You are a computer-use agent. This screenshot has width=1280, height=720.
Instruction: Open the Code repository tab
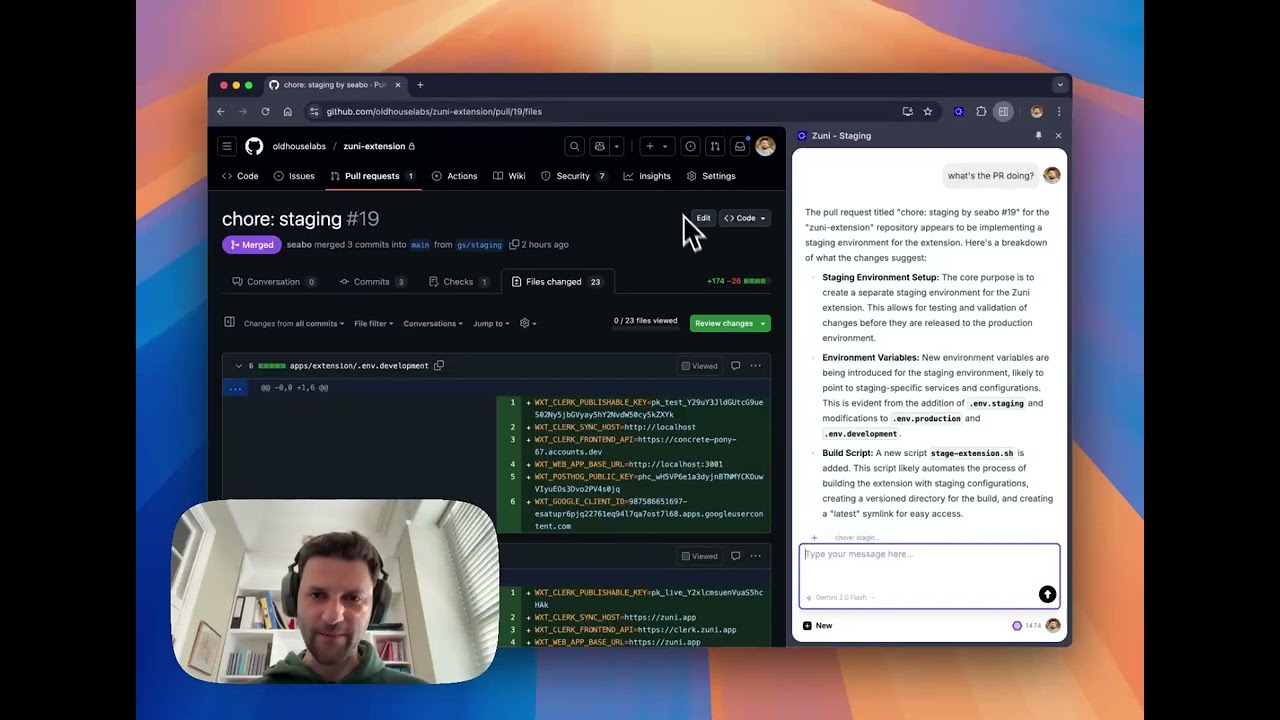(x=241, y=176)
